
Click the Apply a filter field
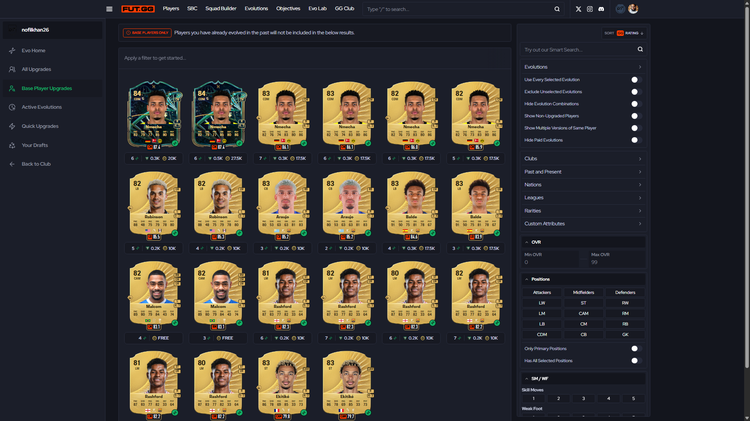(315, 58)
